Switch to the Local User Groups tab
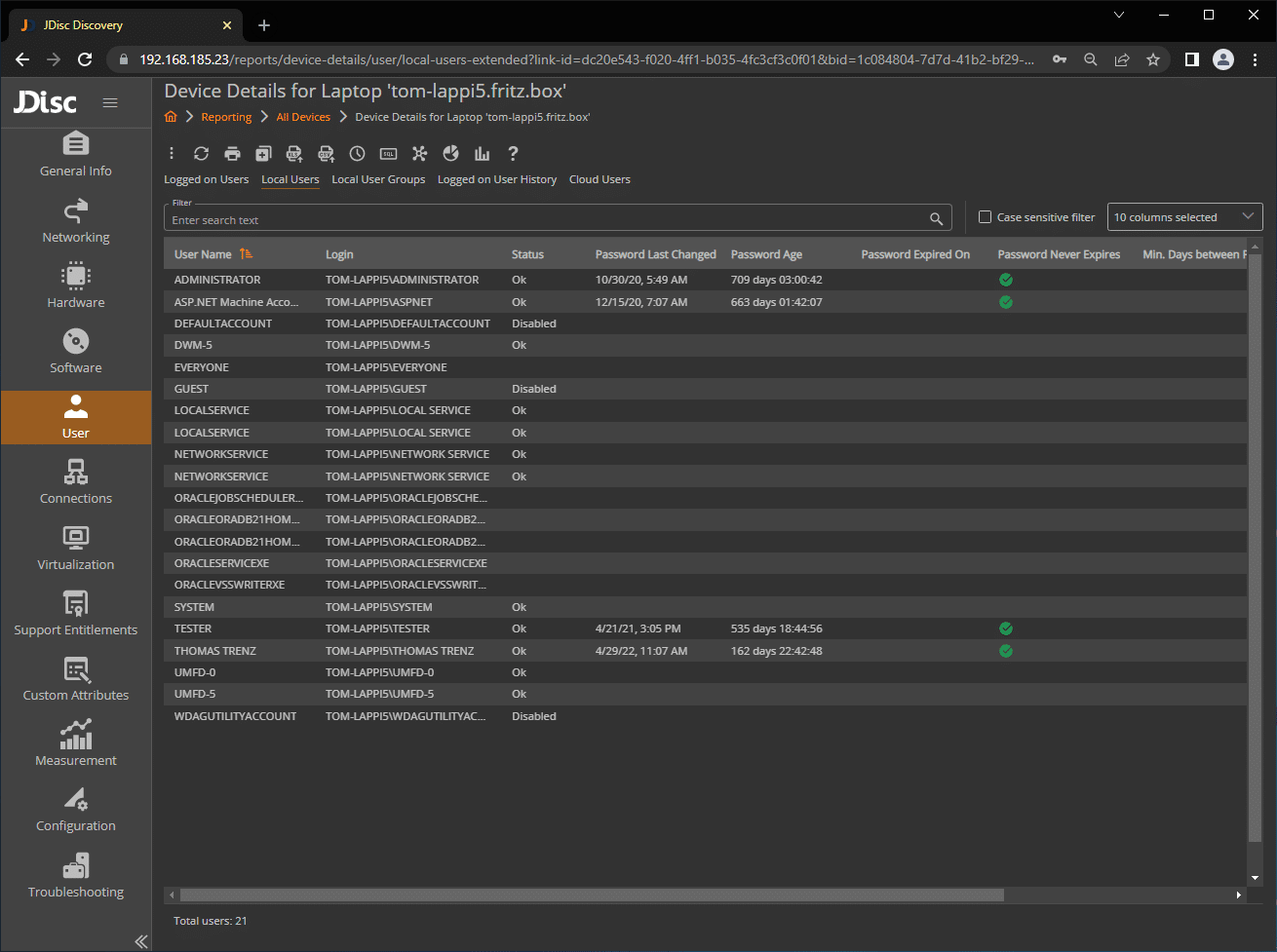Screen dimensions: 1277x952 pyautogui.click(x=378, y=179)
